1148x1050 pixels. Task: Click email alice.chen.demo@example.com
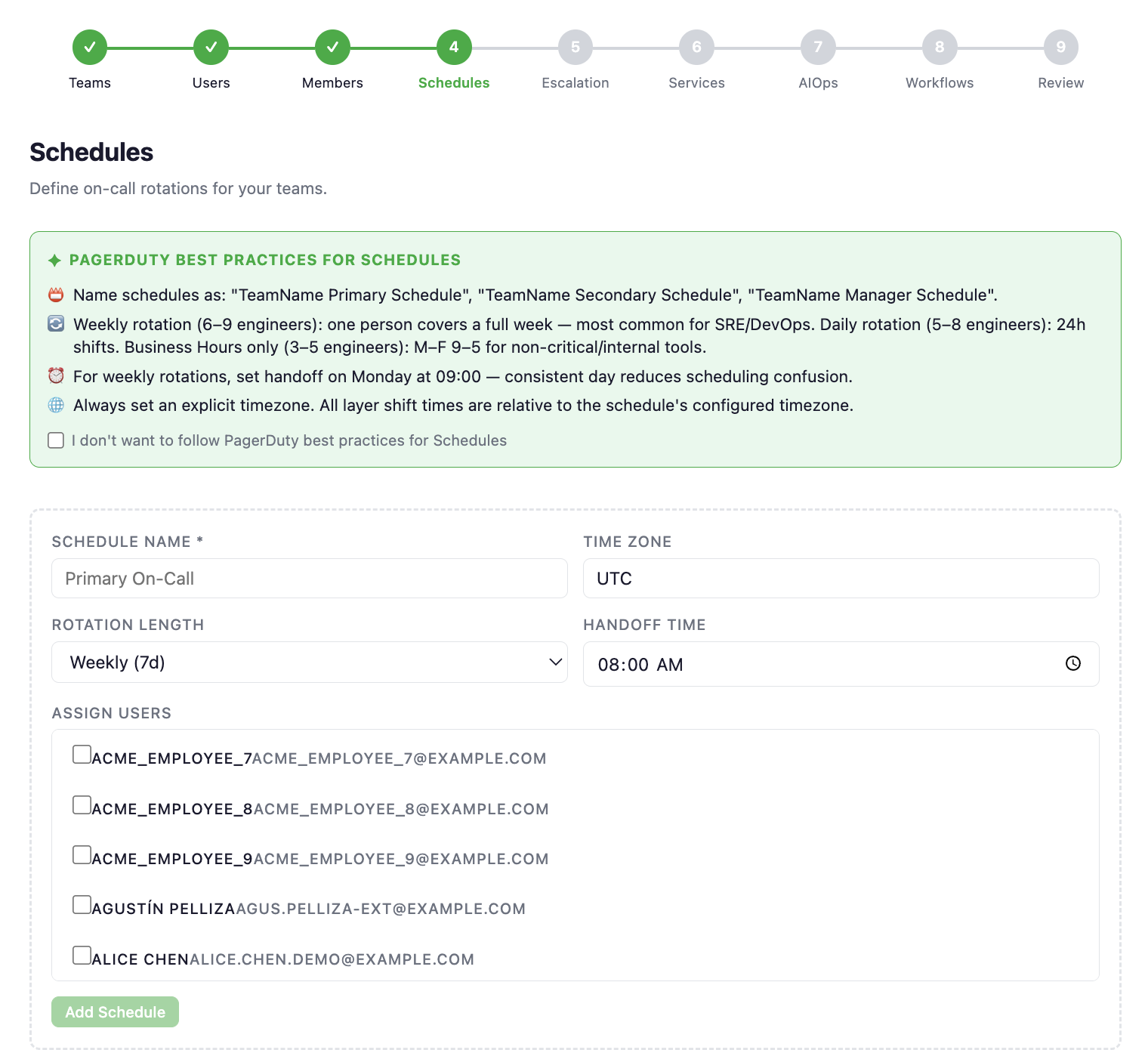pyautogui.click(x=332, y=959)
